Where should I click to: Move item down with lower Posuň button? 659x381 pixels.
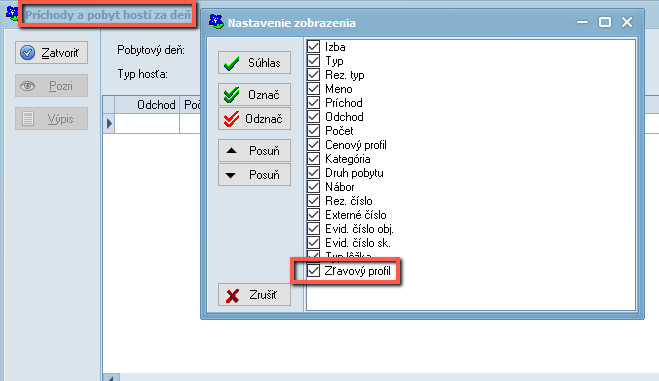click(x=254, y=175)
